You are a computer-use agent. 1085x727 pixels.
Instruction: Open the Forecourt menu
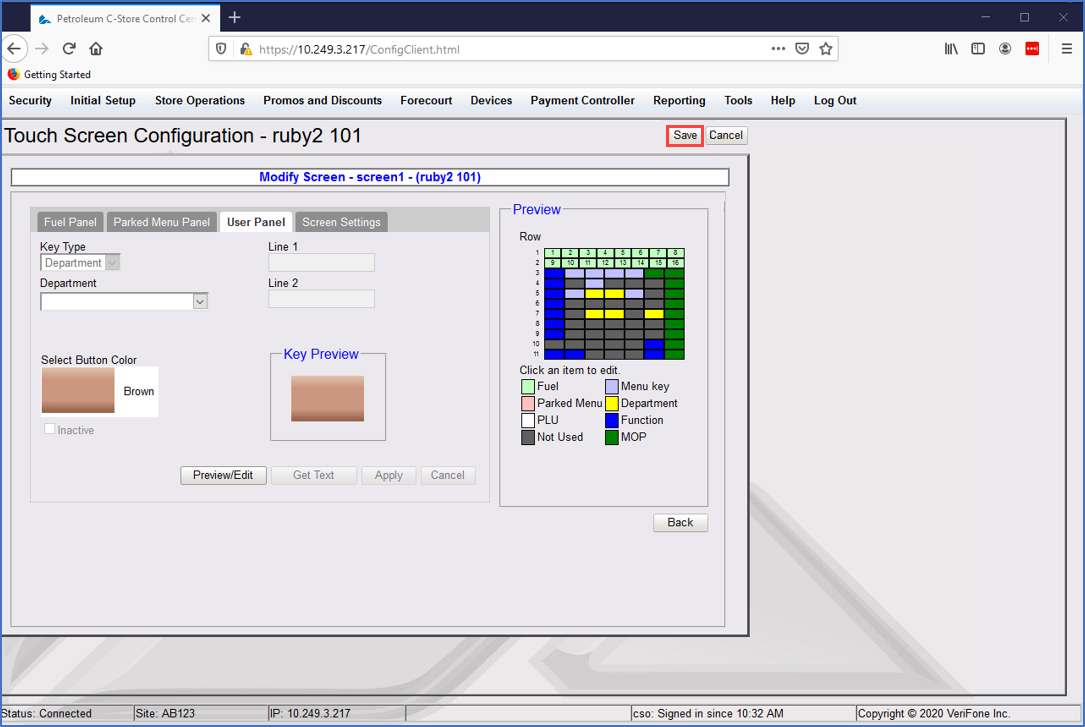426,100
